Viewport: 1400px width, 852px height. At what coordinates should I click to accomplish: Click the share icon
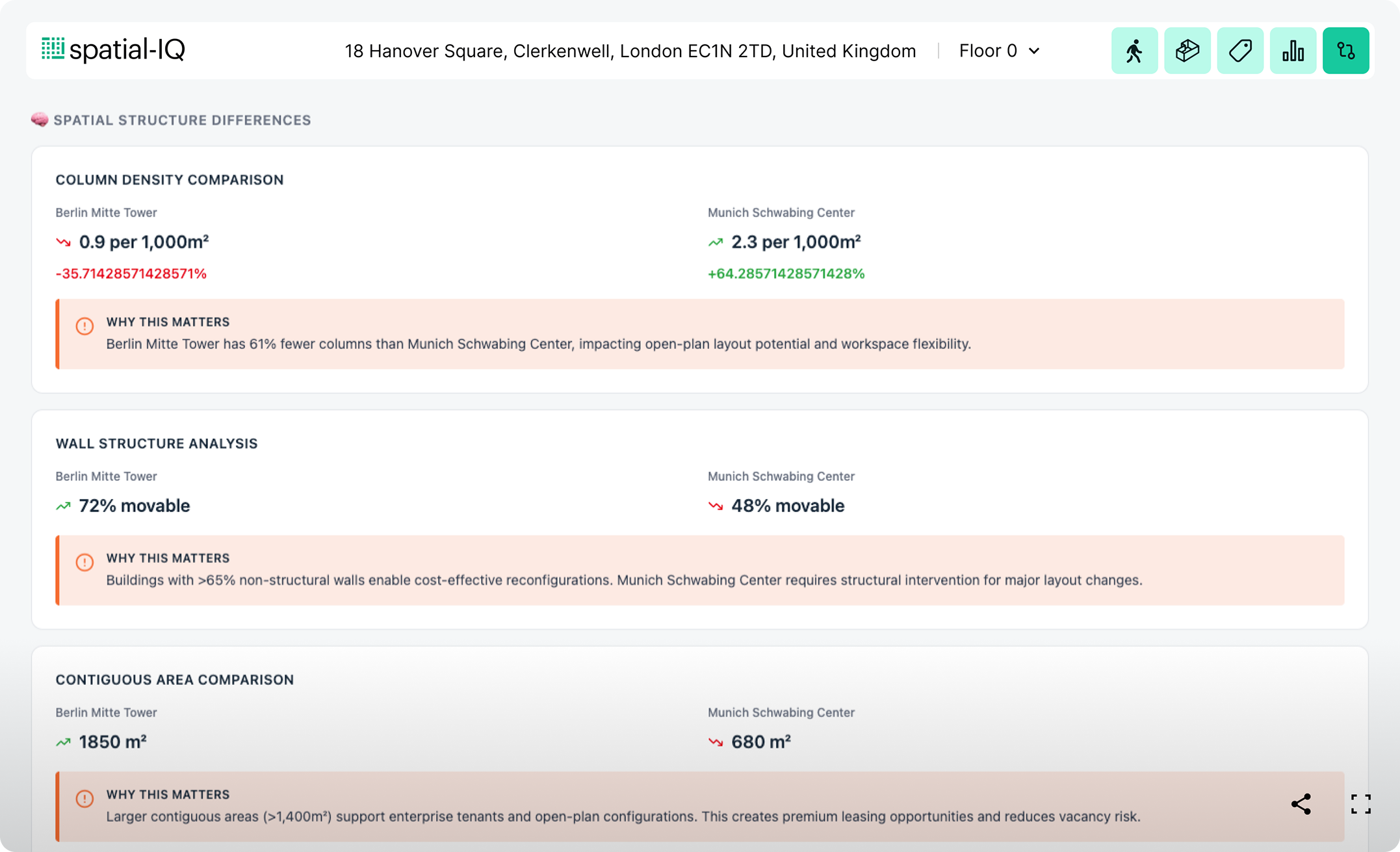[1301, 804]
